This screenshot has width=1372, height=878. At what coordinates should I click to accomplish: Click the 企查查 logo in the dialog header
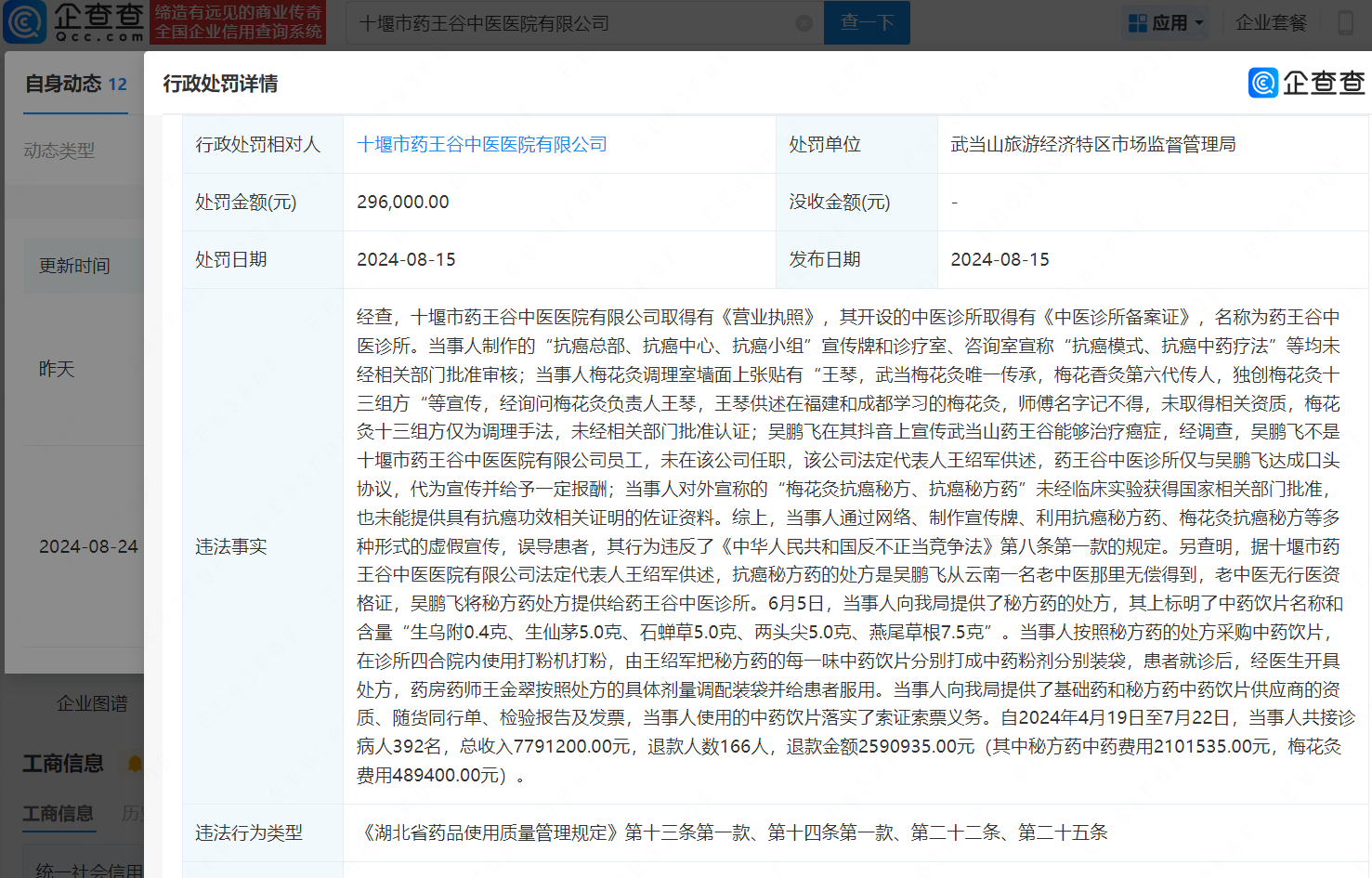[x=1307, y=83]
